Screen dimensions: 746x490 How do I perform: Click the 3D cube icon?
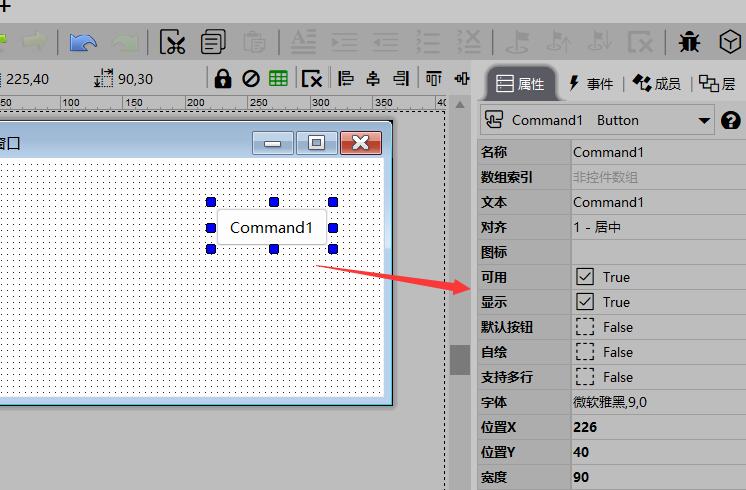730,42
